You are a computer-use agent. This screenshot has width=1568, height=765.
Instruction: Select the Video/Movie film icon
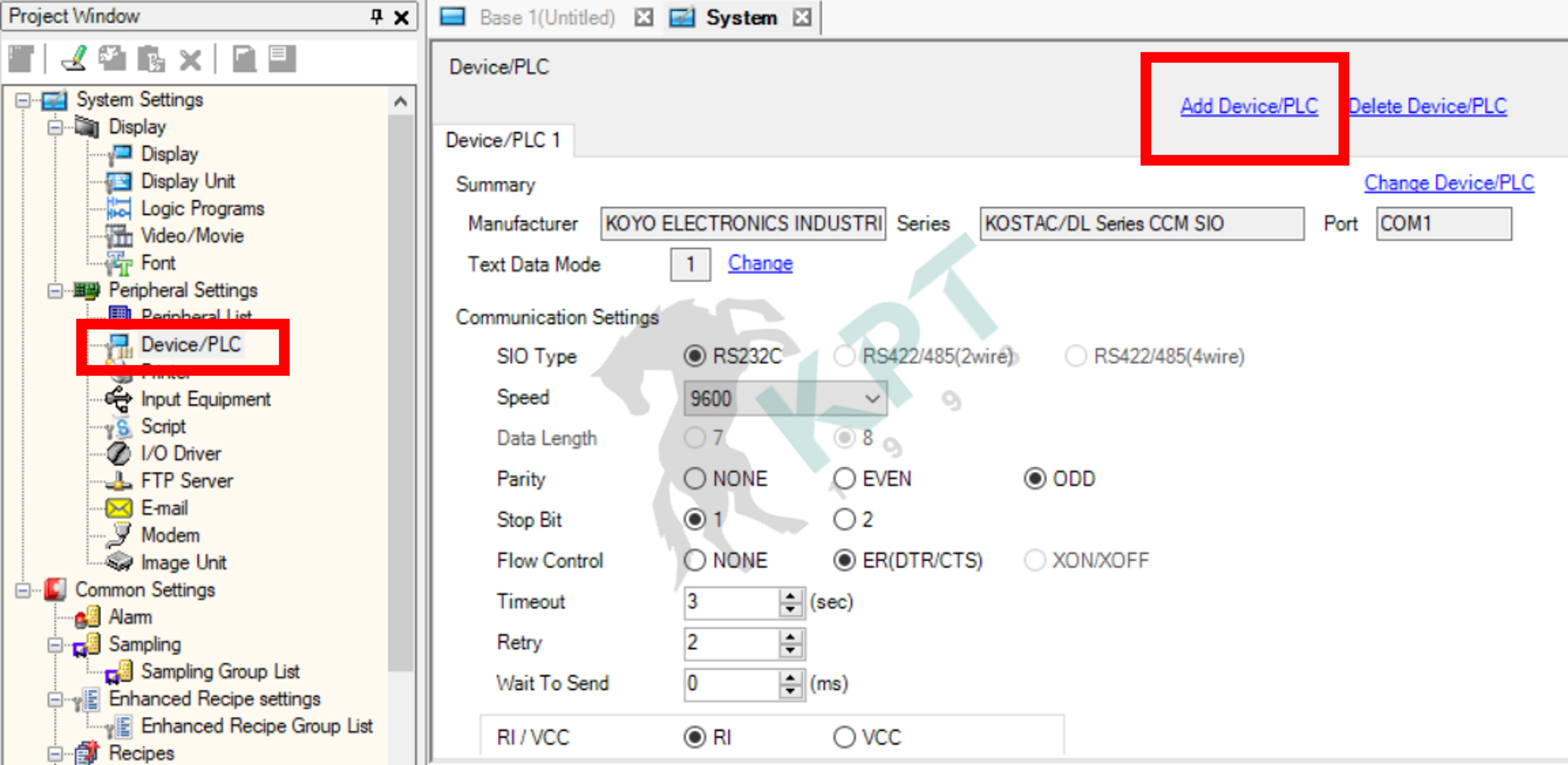coord(119,235)
